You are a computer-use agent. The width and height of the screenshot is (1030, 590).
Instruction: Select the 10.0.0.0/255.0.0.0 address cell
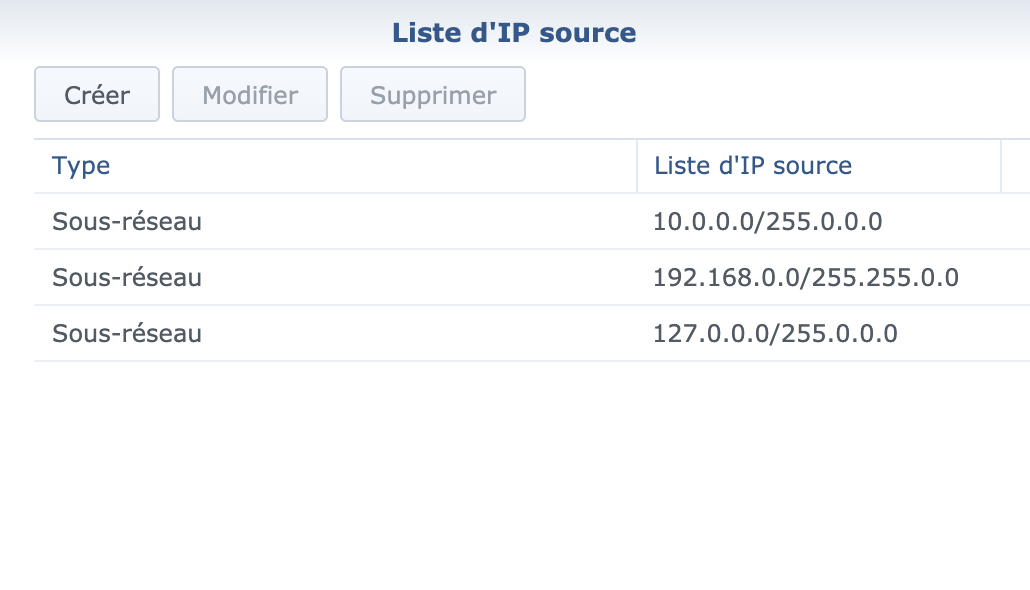[x=767, y=221]
